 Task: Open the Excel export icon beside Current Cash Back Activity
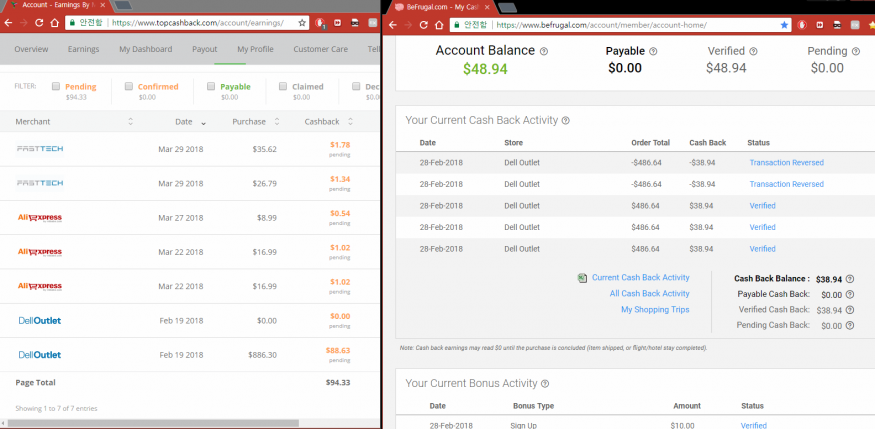click(x=582, y=277)
